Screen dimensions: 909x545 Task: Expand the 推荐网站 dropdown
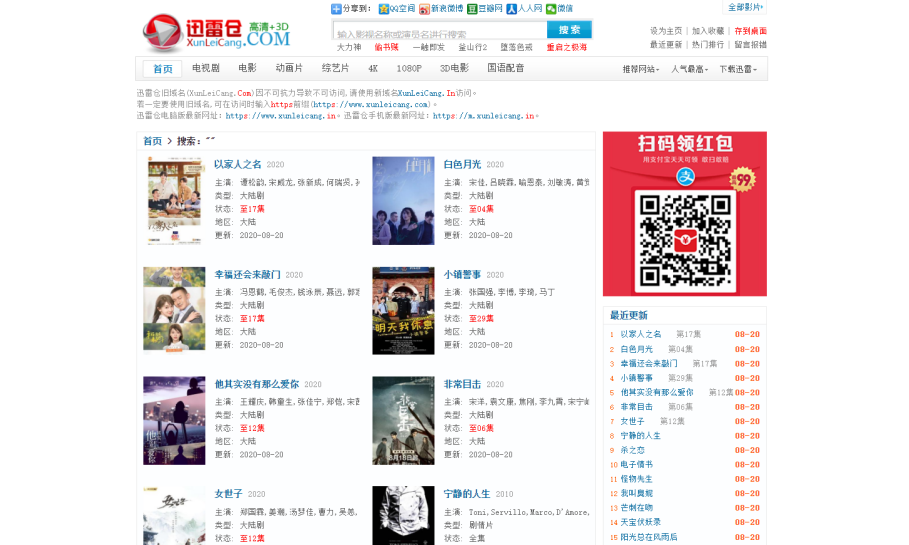641,69
